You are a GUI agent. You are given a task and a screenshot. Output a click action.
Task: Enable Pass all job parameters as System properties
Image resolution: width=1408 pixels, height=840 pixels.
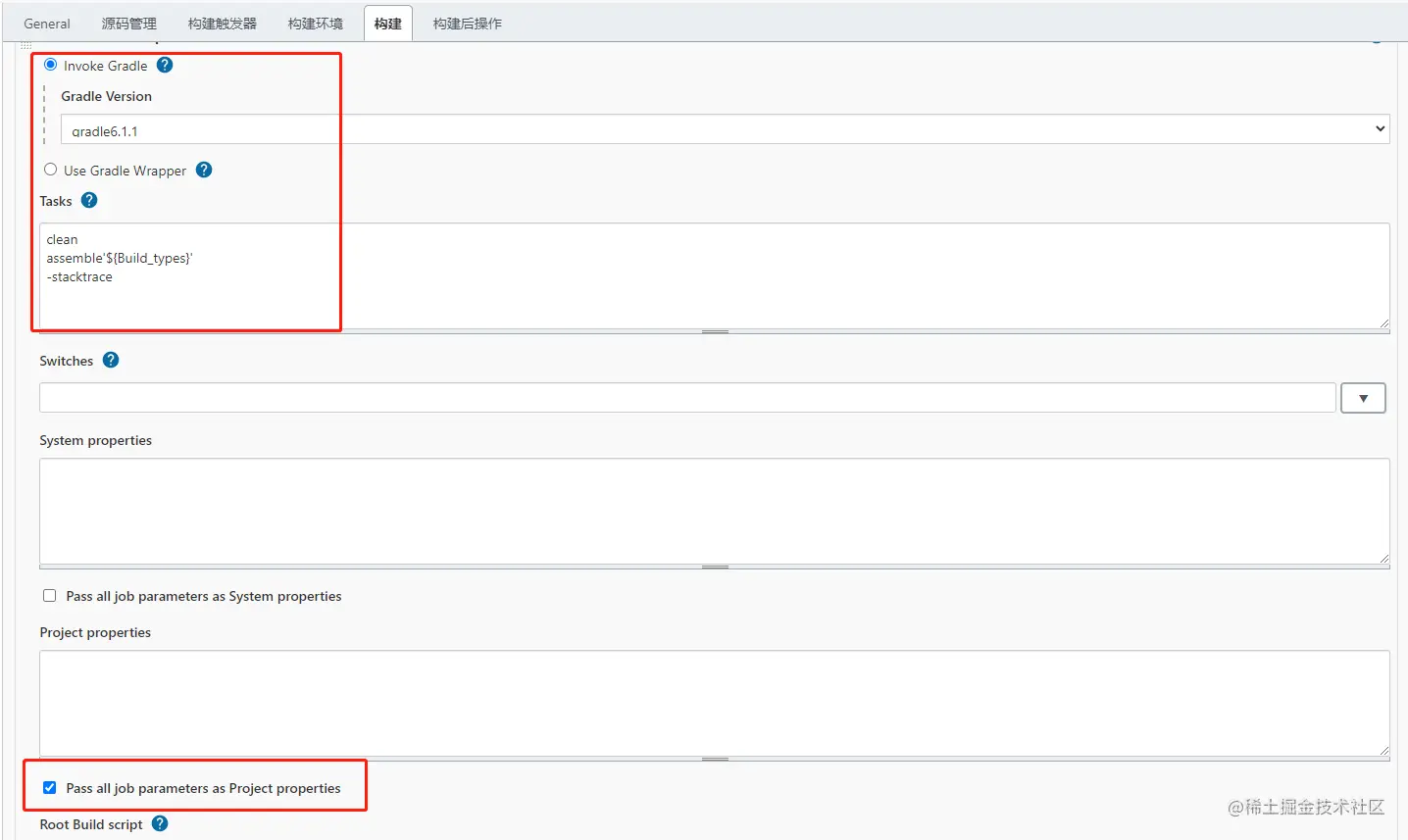coord(49,595)
